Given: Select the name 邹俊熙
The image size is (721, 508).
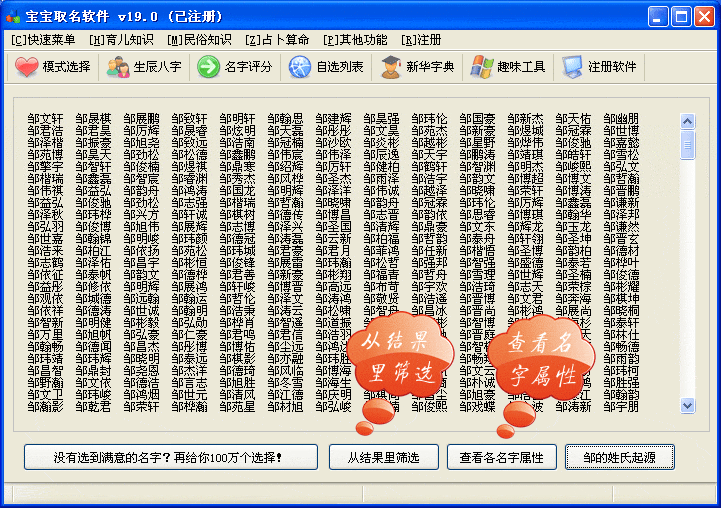Looking at the screenshot, I should pos(429,406).
